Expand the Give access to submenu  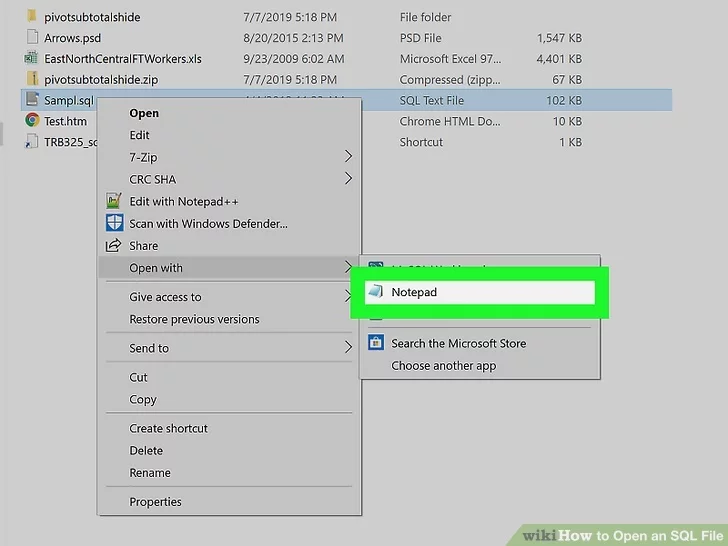[x=348, y=297]
